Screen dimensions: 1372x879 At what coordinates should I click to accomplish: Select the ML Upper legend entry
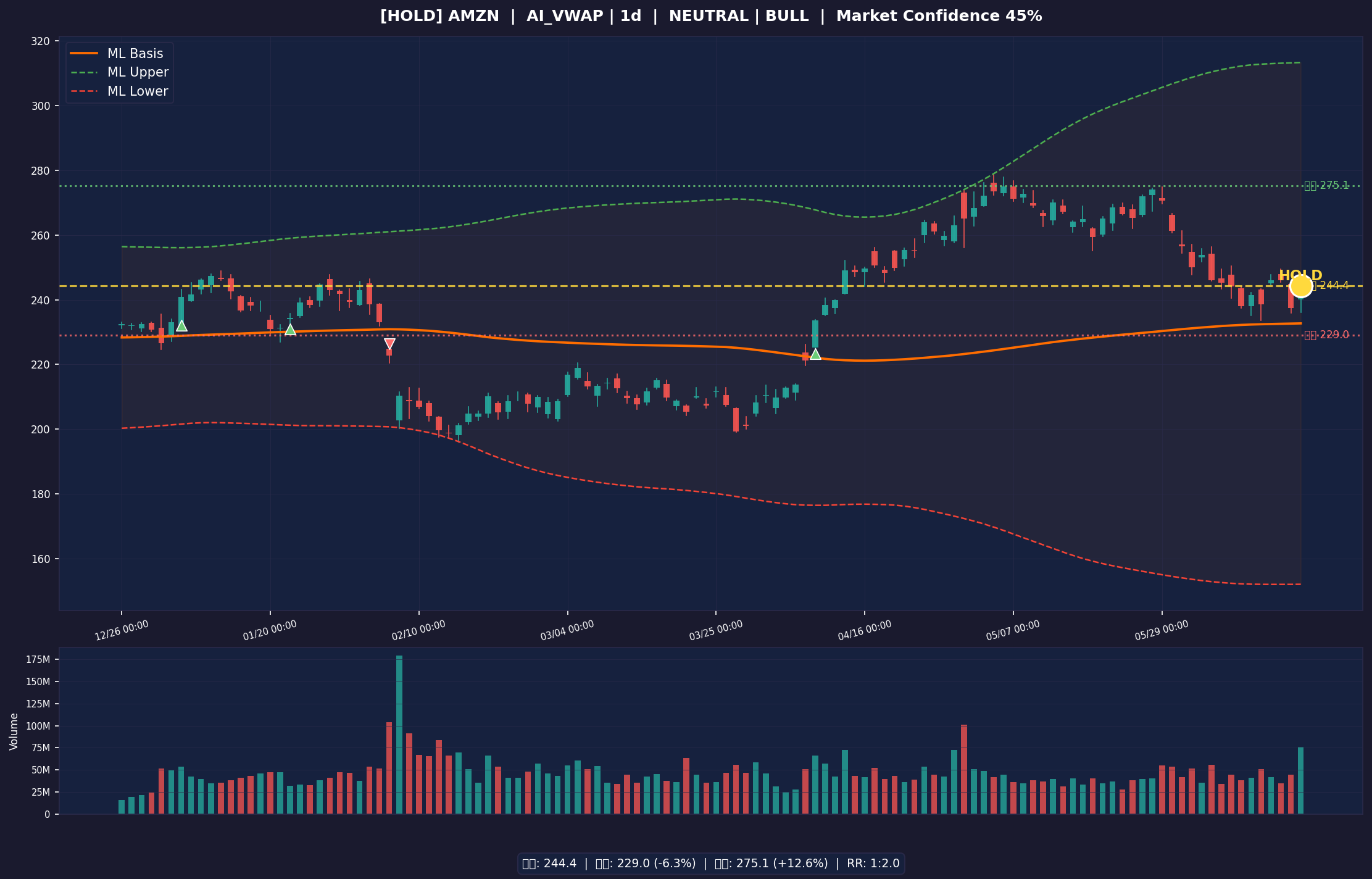pos(118,72)
